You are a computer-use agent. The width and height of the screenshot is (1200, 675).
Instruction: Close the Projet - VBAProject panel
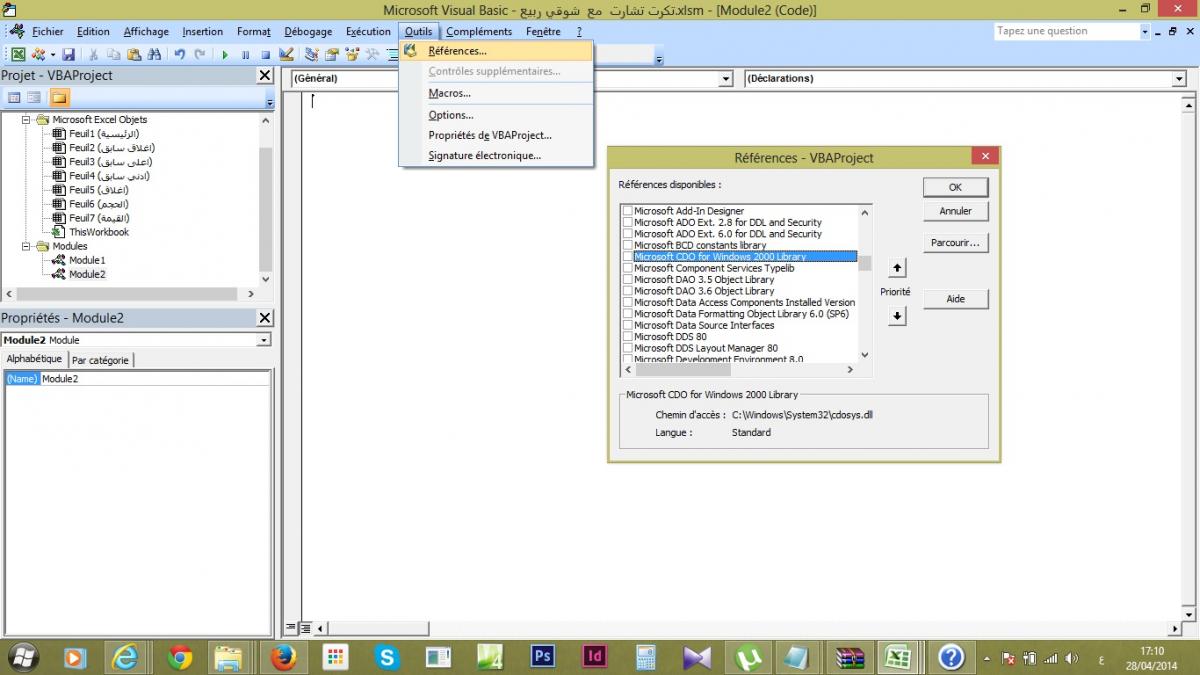coord(265,75)
